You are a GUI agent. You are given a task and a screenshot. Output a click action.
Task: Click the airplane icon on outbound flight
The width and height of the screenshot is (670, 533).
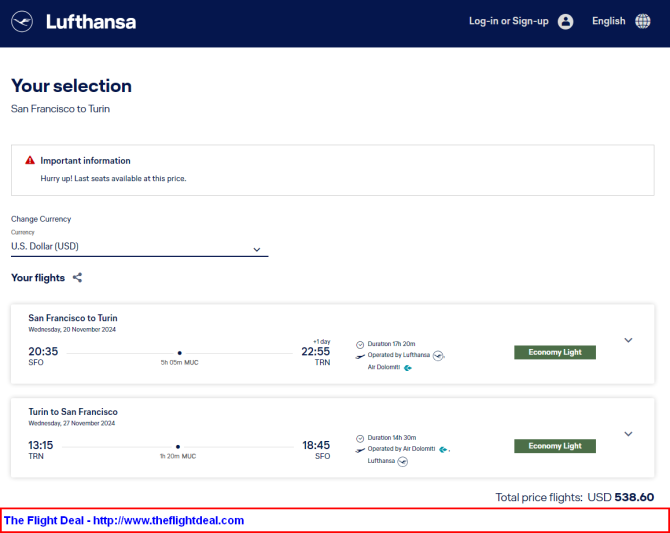click(360, 356)
